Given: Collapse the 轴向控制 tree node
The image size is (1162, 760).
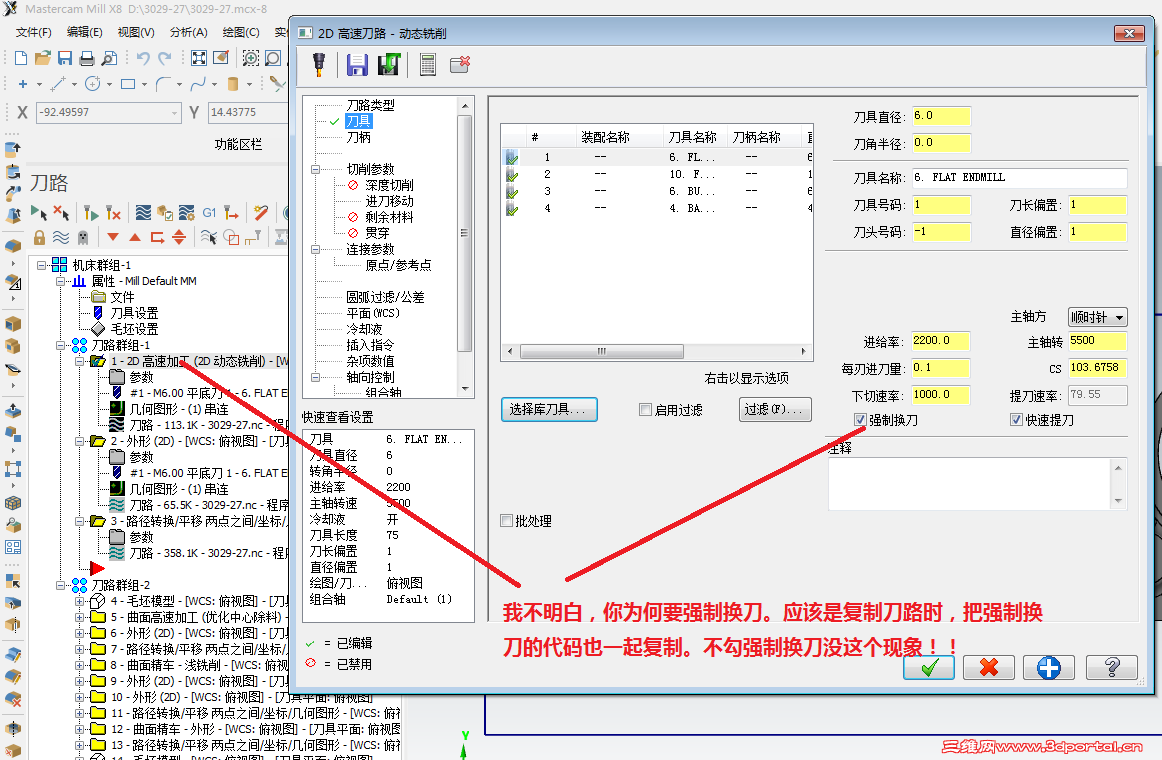Looking at the screenshot, I should 315,377.
